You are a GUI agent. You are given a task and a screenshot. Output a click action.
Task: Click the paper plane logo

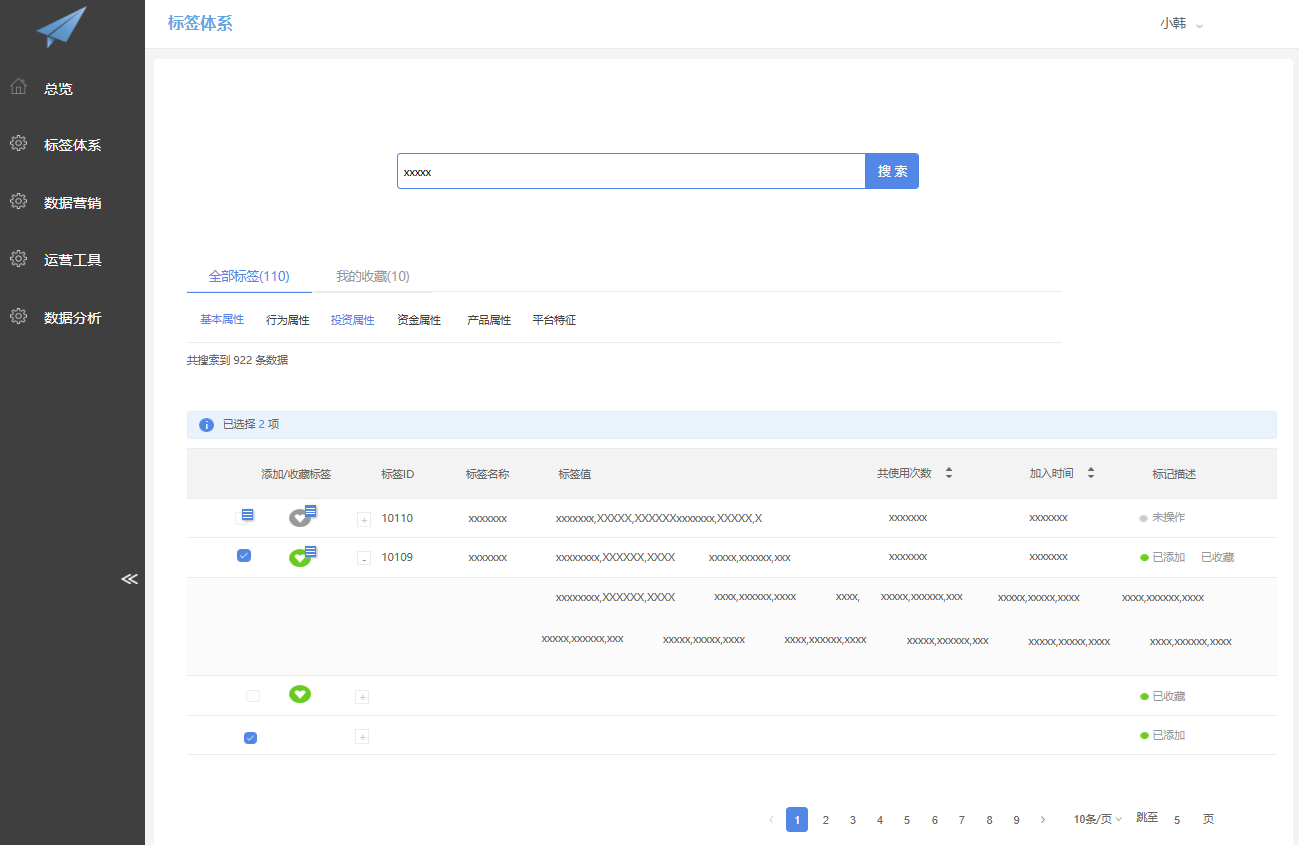[62, 27]
